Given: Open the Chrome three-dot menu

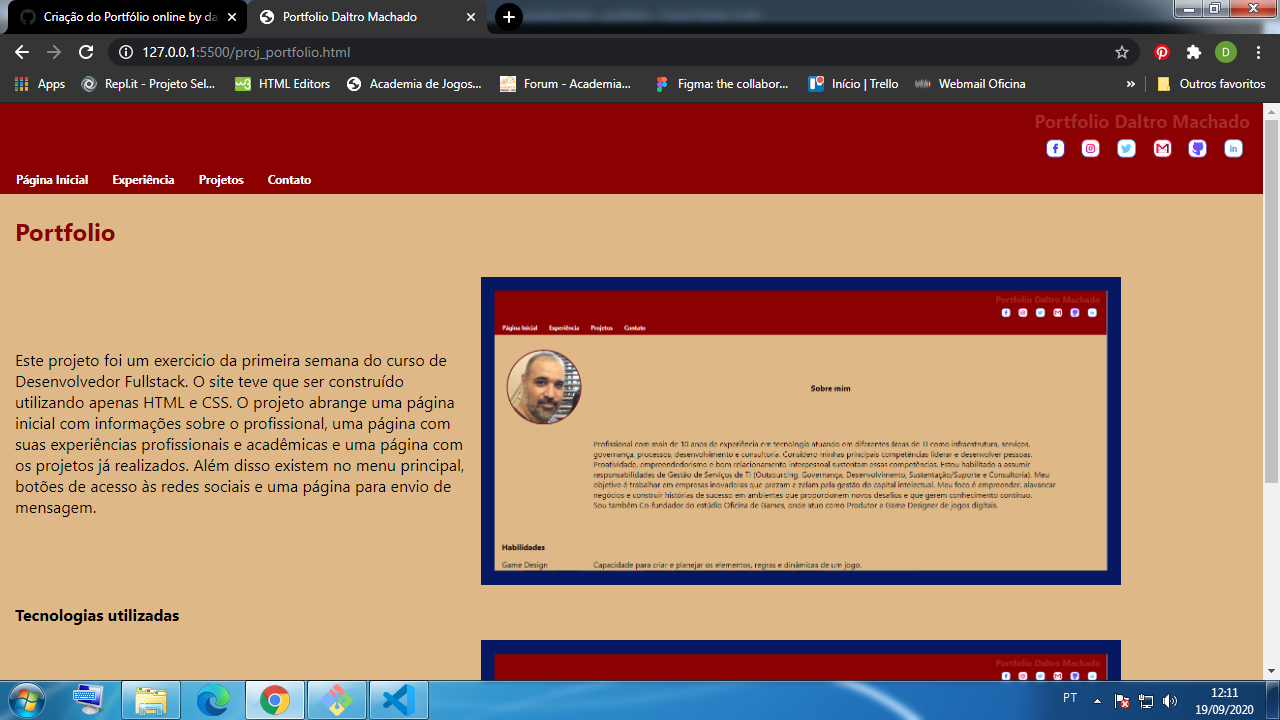Looking at the screenshot, I should pos(1258,52).
